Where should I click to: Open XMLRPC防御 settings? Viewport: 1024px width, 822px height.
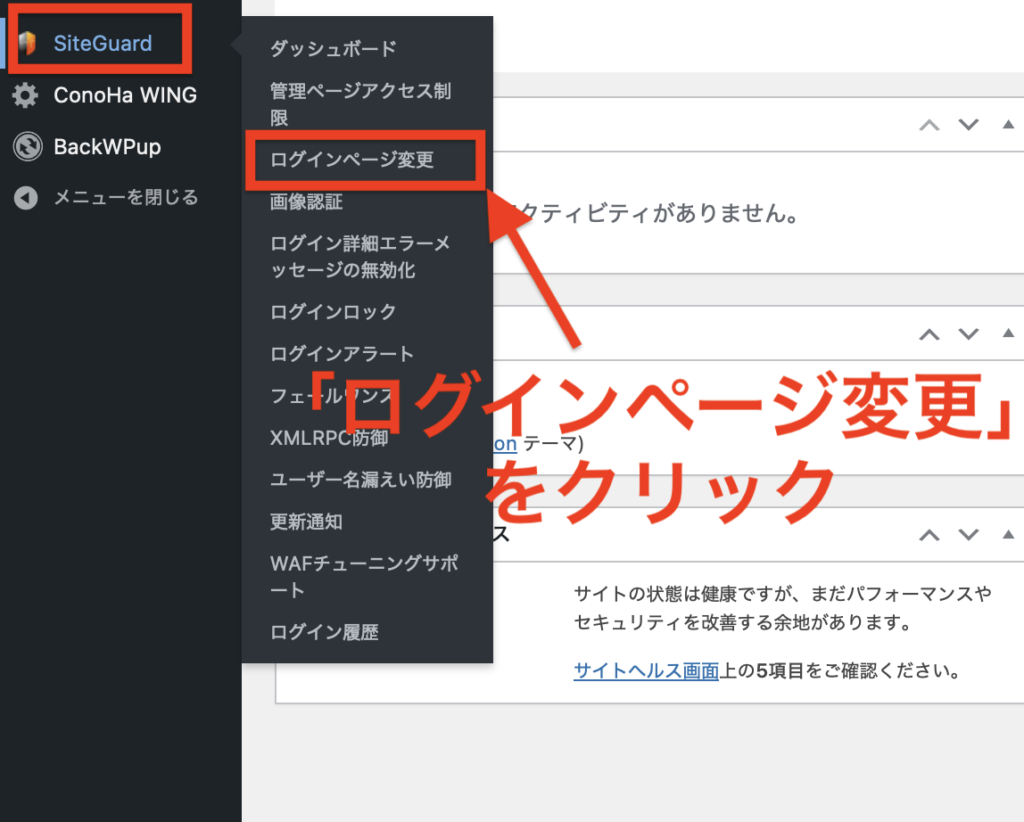pyautogui.click(x=328, y=438)
